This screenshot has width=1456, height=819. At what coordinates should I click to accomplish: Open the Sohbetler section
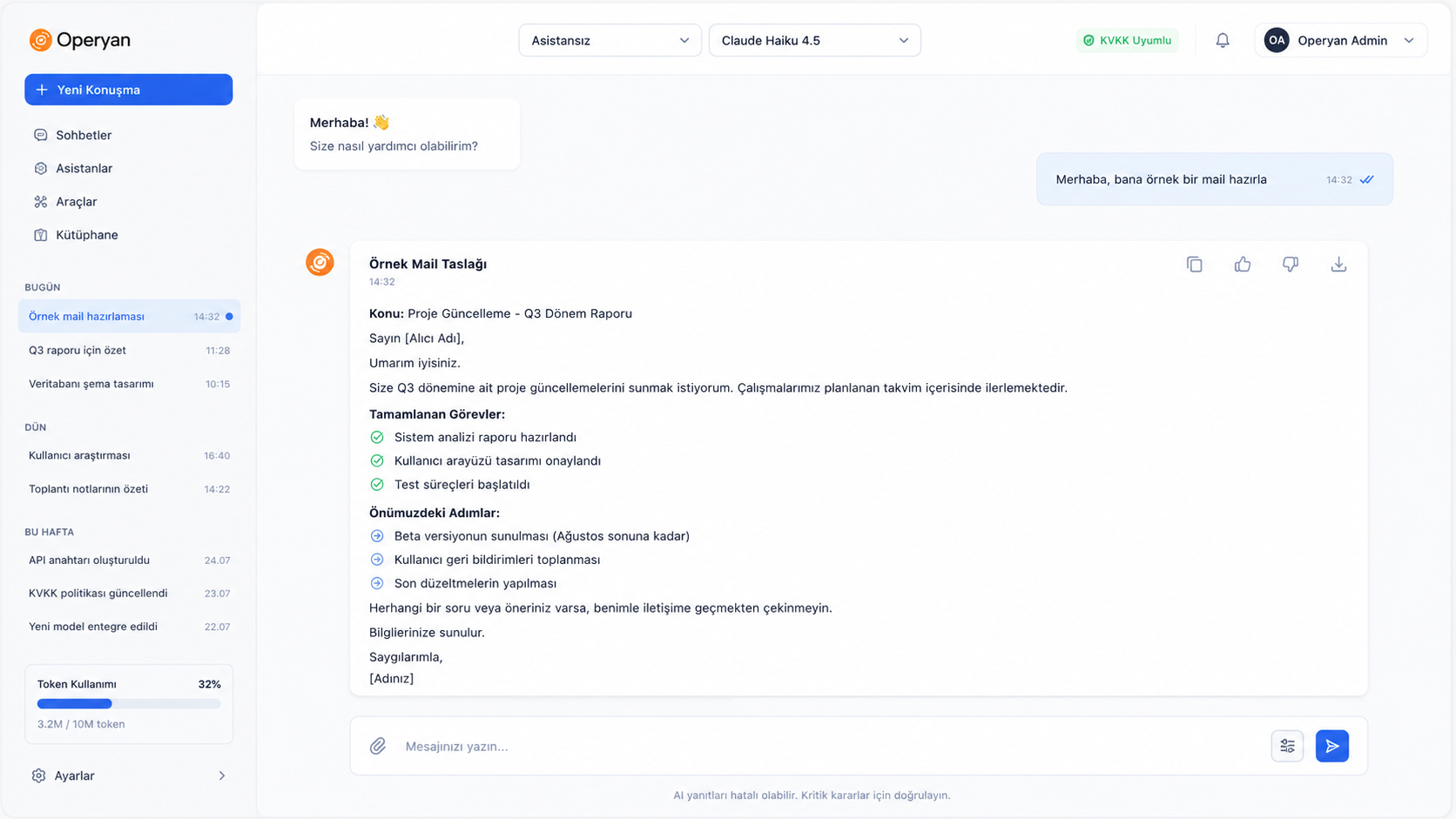click(x=129, y=135)
